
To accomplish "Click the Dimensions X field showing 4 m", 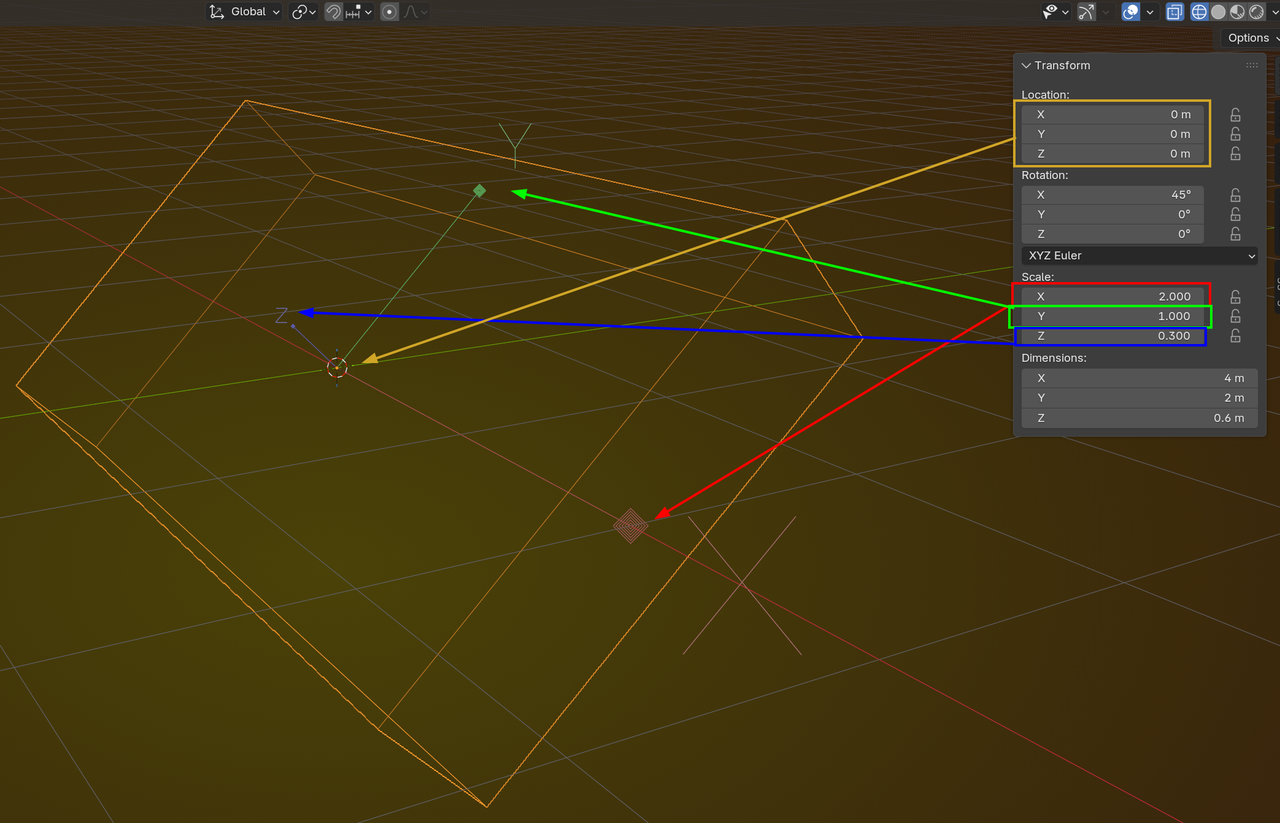I will click(1140, 378).
